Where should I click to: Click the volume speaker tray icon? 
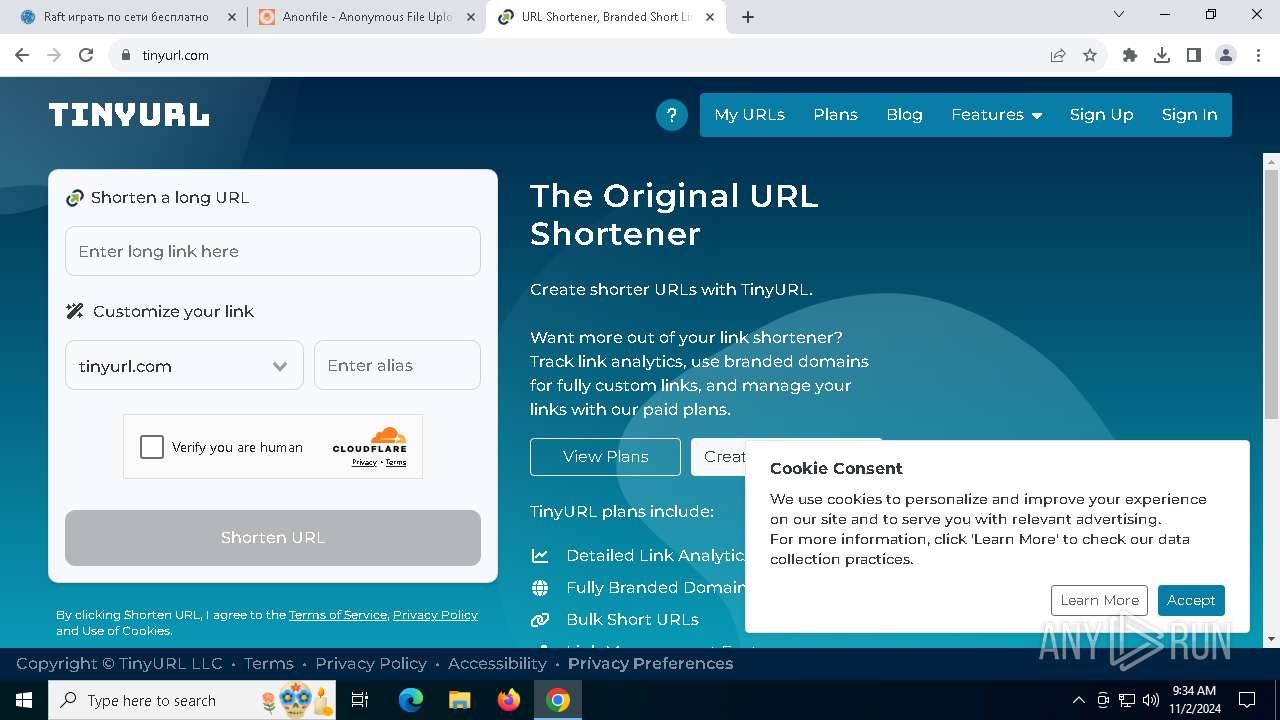pyautogui.click(x=1150, y=700)
